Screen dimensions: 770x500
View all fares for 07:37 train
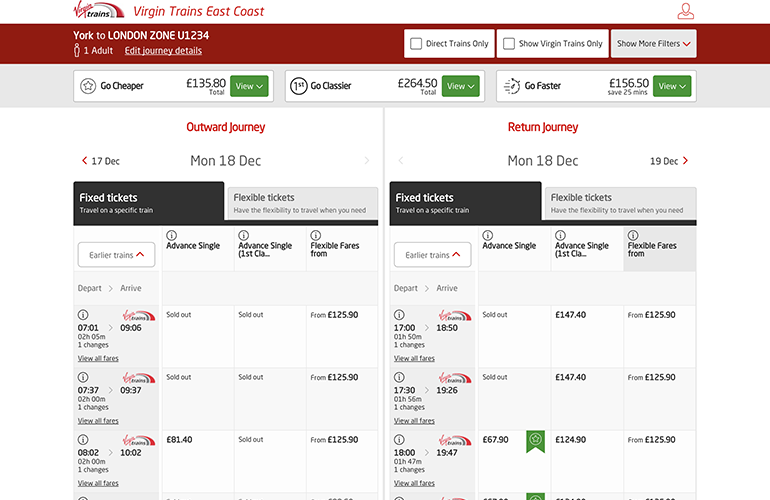(98, 421)
